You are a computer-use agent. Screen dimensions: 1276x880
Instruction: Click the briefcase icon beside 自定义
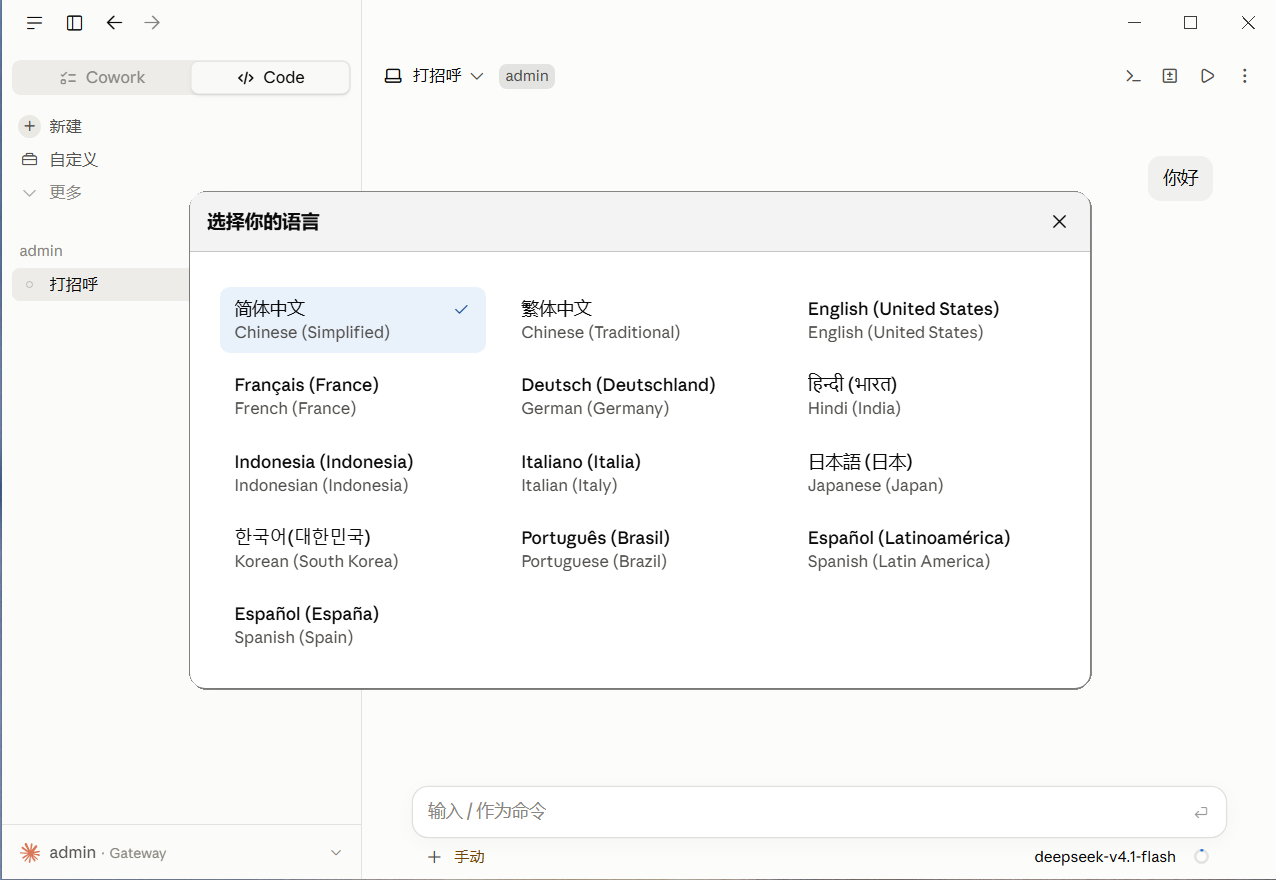[x=30, y=160]
